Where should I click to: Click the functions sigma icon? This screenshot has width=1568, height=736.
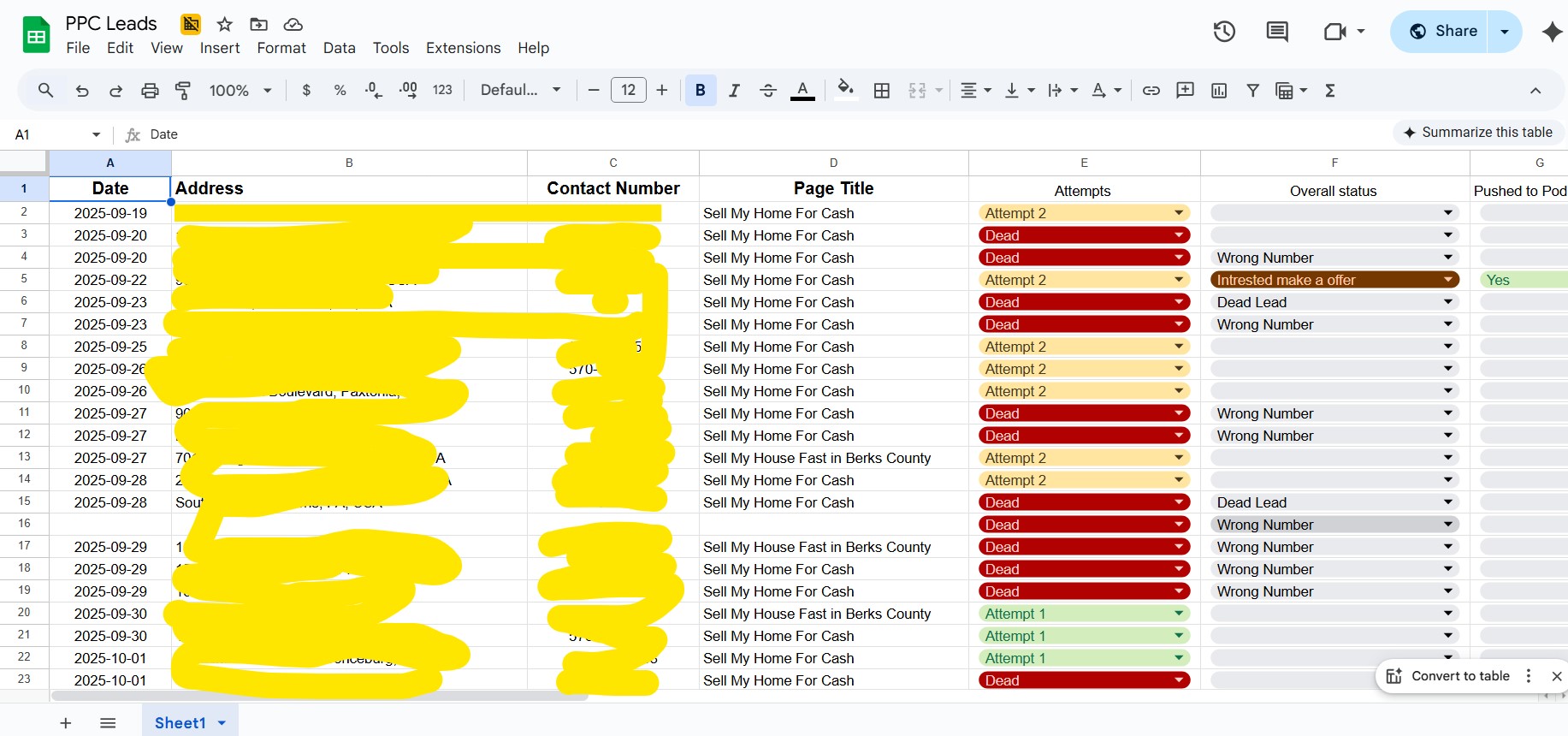(1330, 91)
